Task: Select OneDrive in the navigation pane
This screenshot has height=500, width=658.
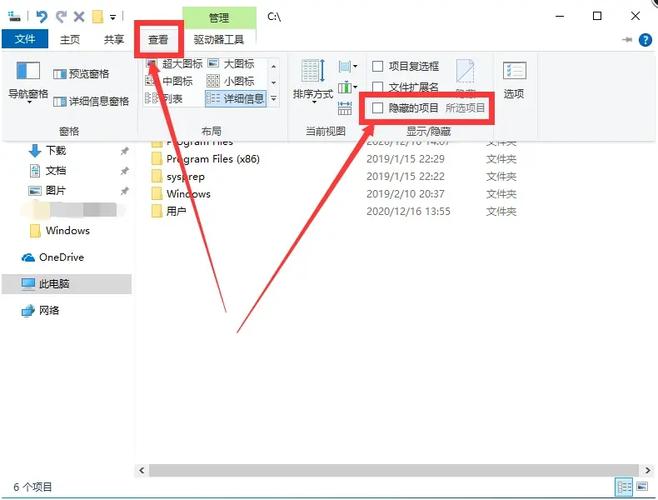Action: coord(53,257)
